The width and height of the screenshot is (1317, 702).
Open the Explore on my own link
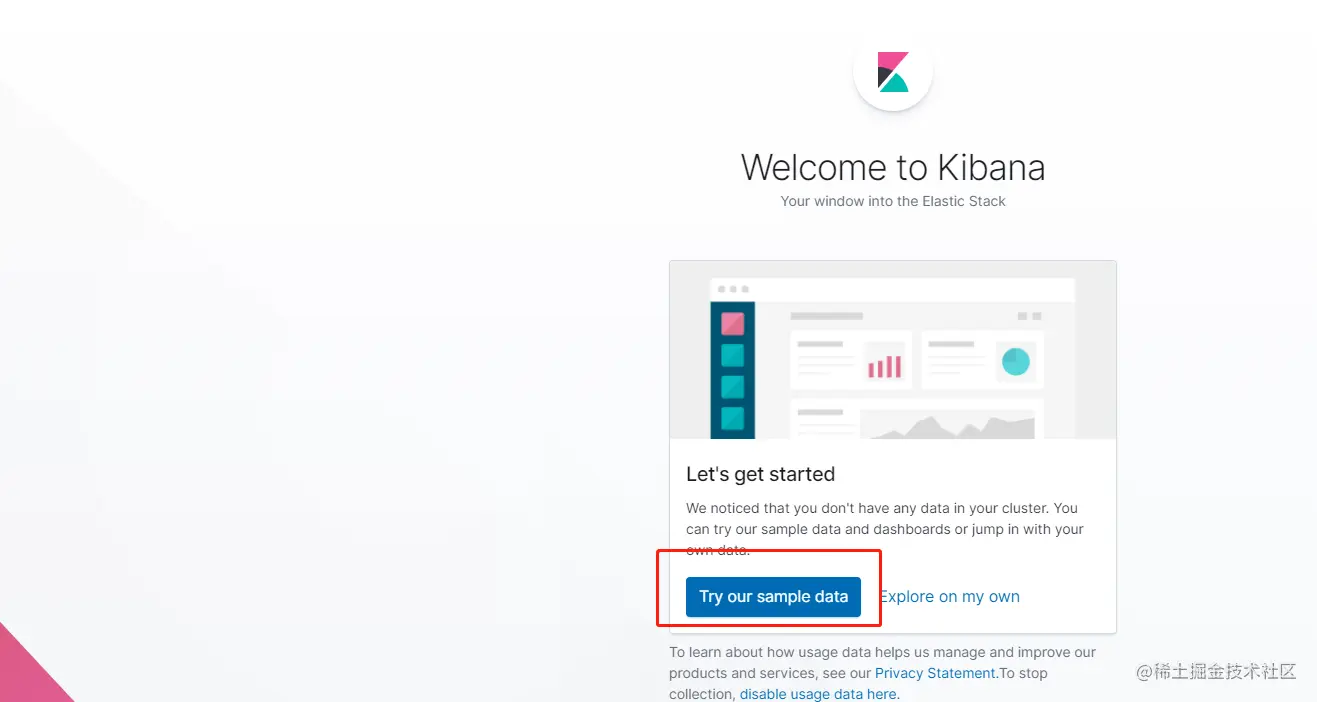[x=950, y=597]
